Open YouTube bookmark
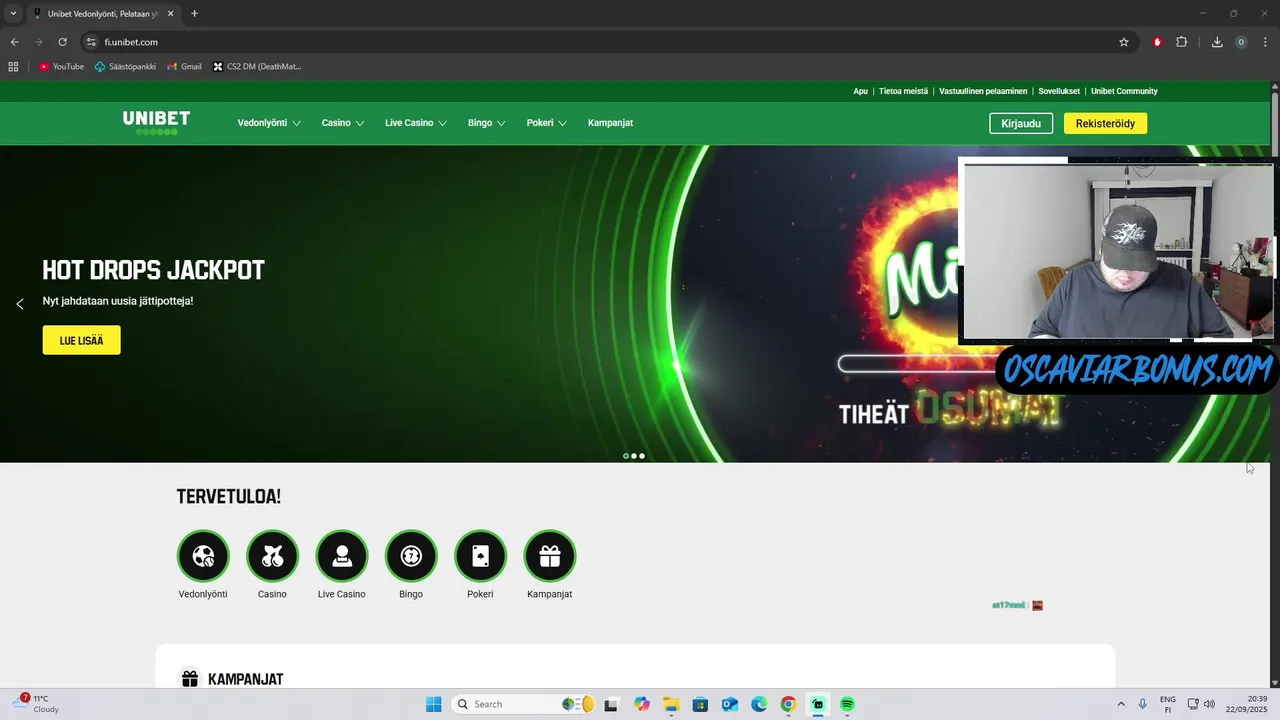Screen dimensions: 1280x720 tap(61, 67)
